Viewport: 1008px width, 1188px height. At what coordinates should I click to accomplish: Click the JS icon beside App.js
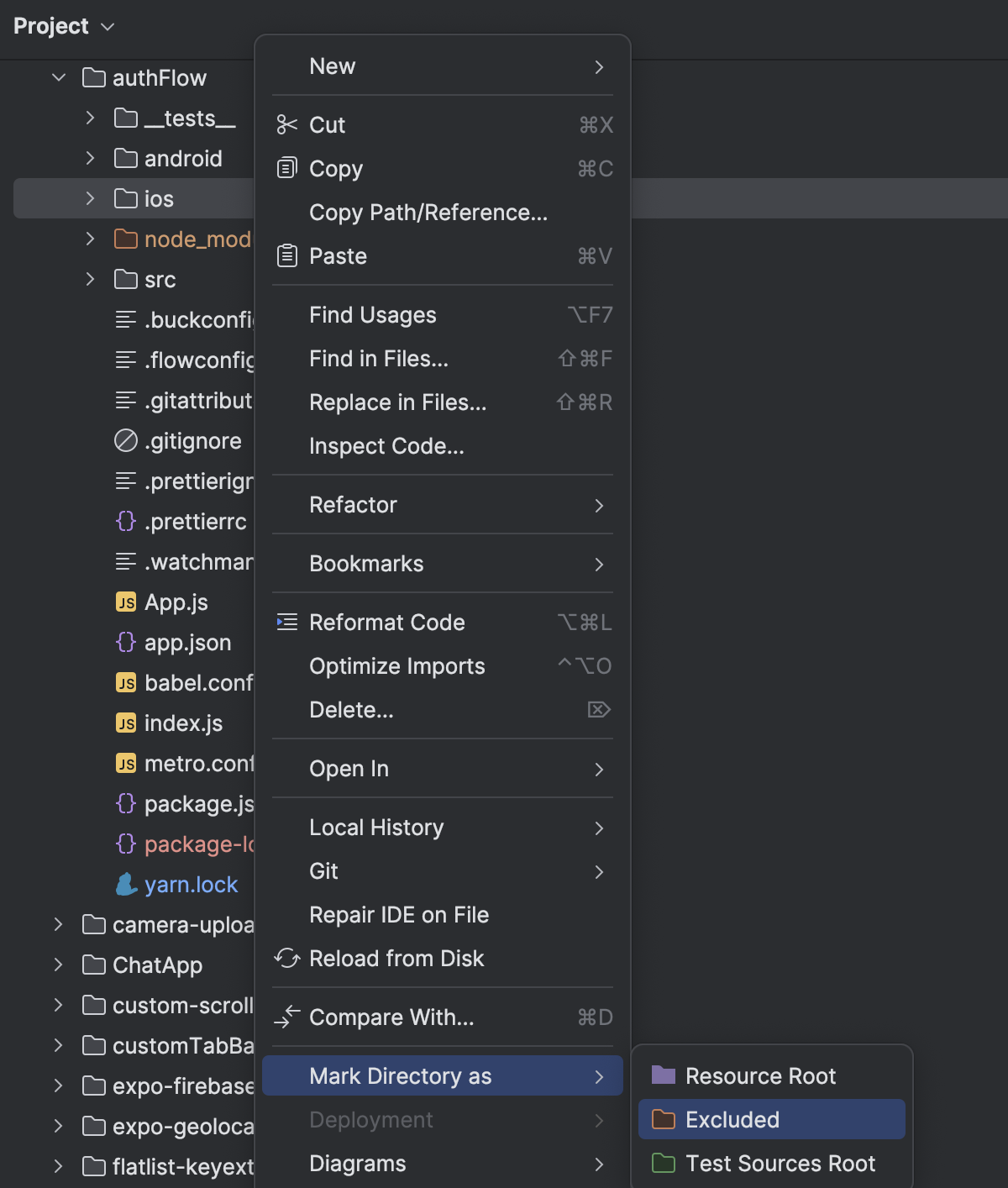coord(125,602)
